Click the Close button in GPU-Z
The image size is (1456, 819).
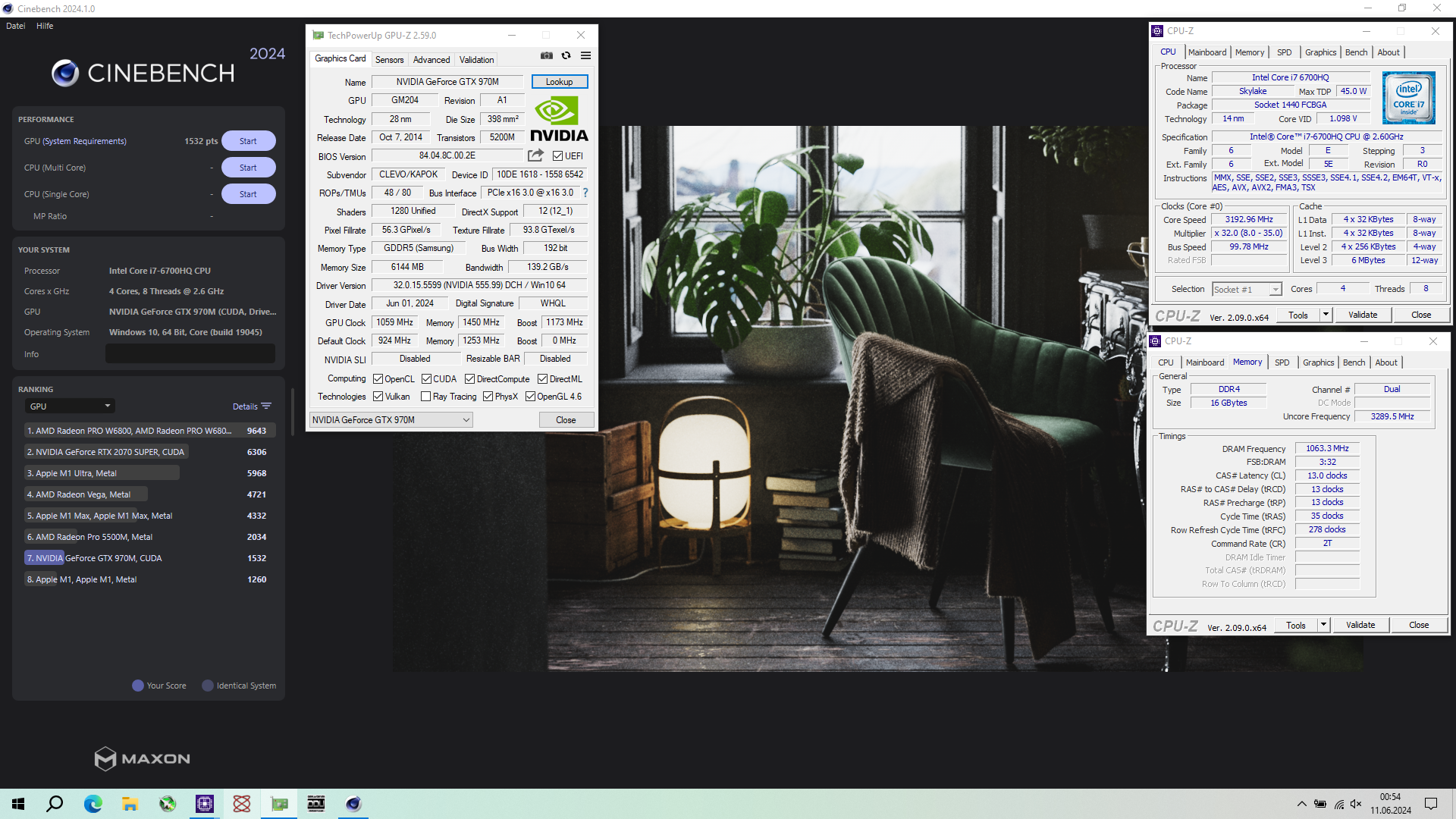[x=566, y=420]
